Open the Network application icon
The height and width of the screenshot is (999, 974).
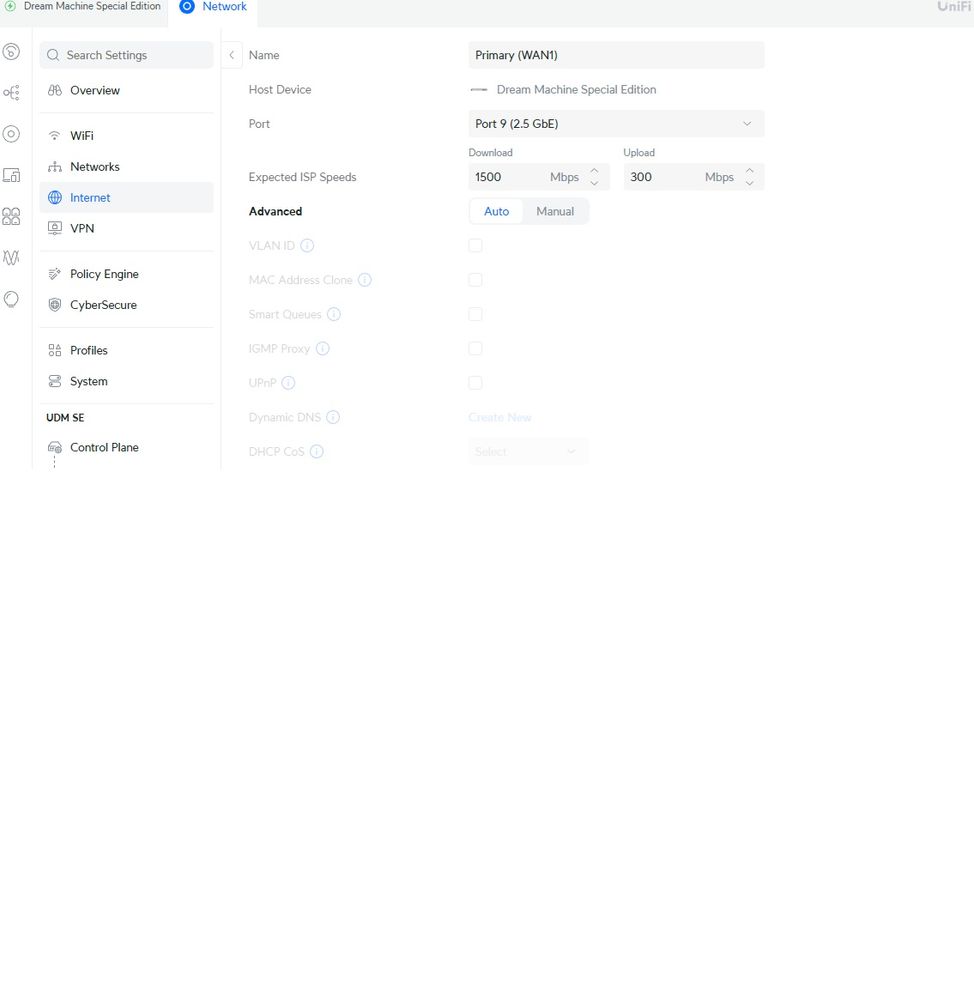[x=187, y=7]
